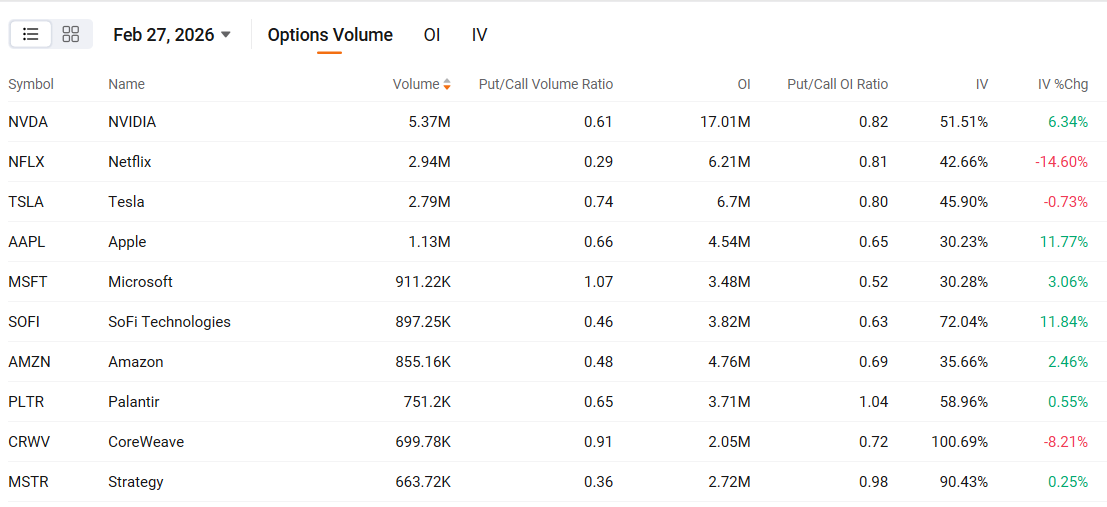The width and height of the screenshot is (1107, 507).
Task: Click Amazon's 855.16K volume value
Action: point(423,362)
